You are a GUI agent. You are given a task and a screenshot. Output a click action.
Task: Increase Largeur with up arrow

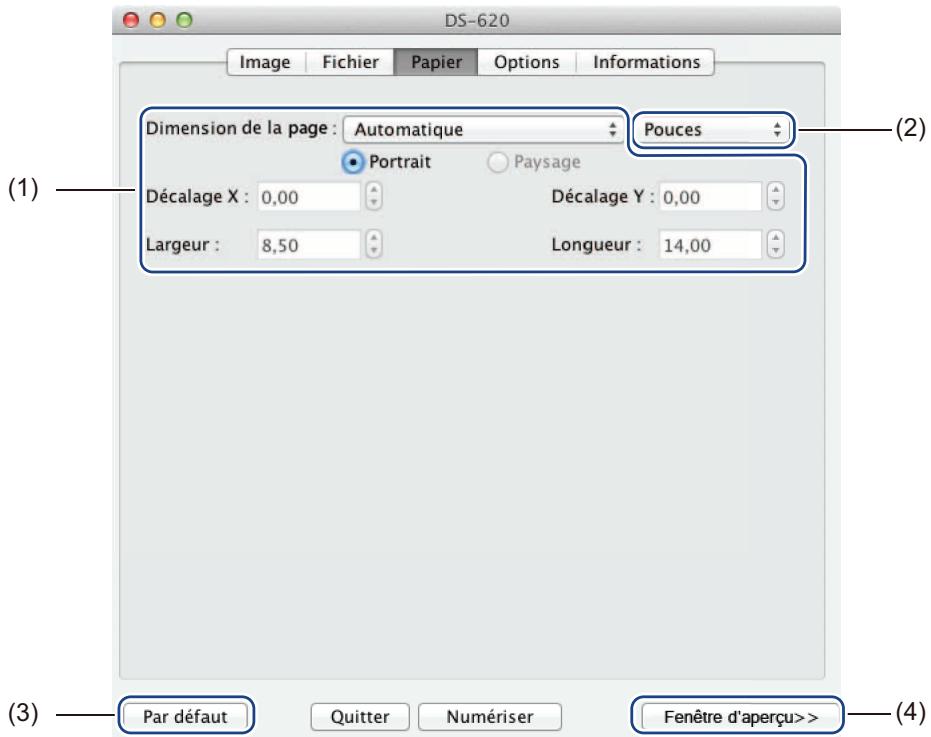pos(373,238)
